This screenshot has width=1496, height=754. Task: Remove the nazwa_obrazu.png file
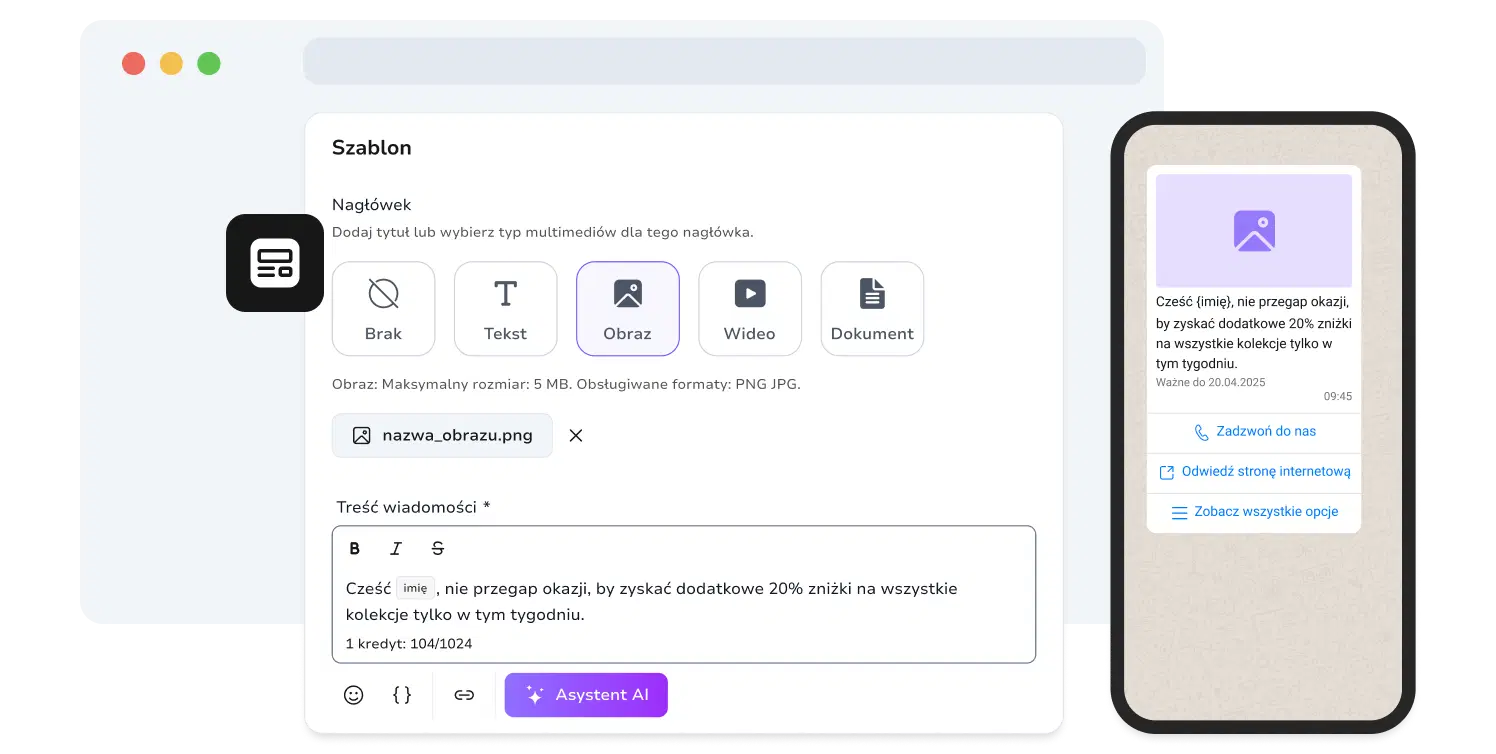(576, 436)
